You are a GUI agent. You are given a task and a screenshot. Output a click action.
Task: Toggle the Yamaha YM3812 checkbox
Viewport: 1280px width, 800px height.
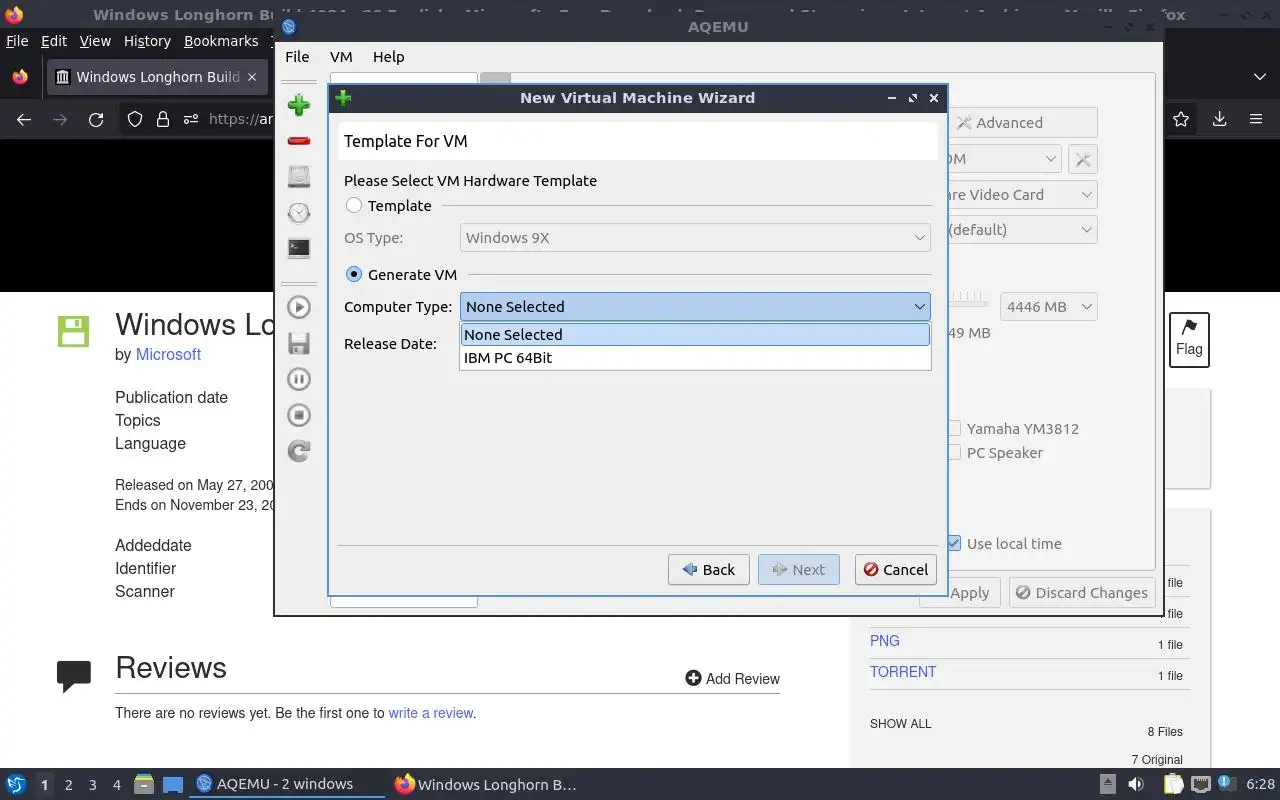tap(954, 428)
